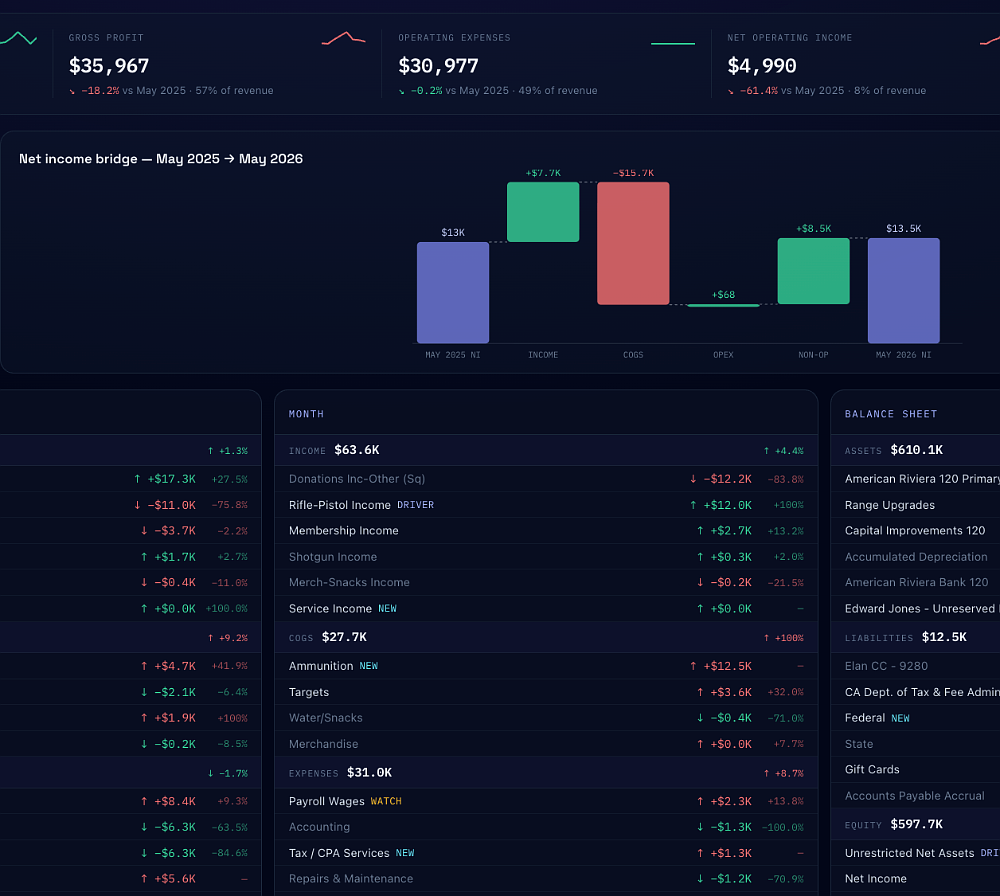Open the Donations Inc-Other (Sq) row
This screenshot has width=1000, height=896.
coord(546,479)
